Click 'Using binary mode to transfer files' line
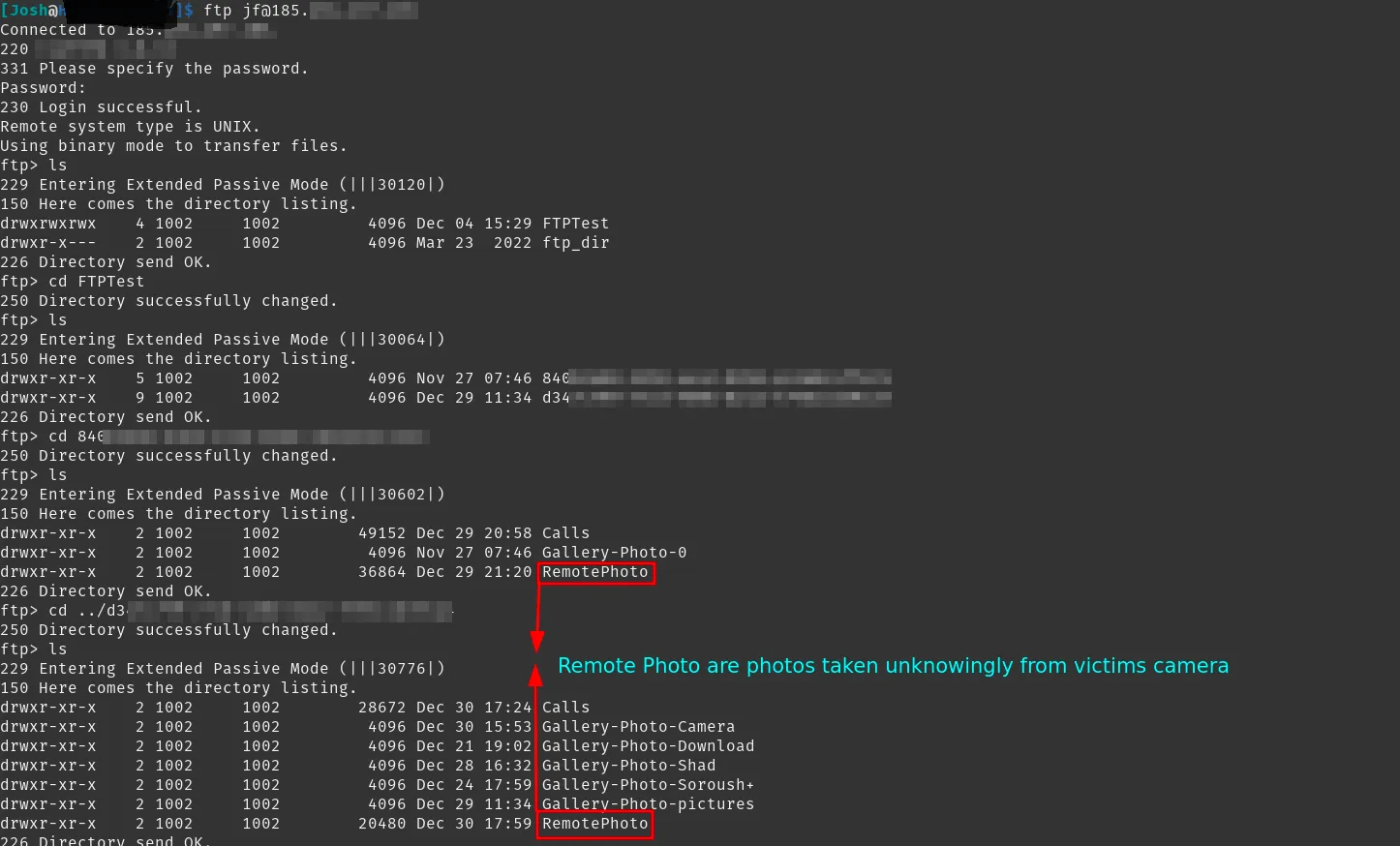This screenshot has height=846, width=1400. (173, 146)
